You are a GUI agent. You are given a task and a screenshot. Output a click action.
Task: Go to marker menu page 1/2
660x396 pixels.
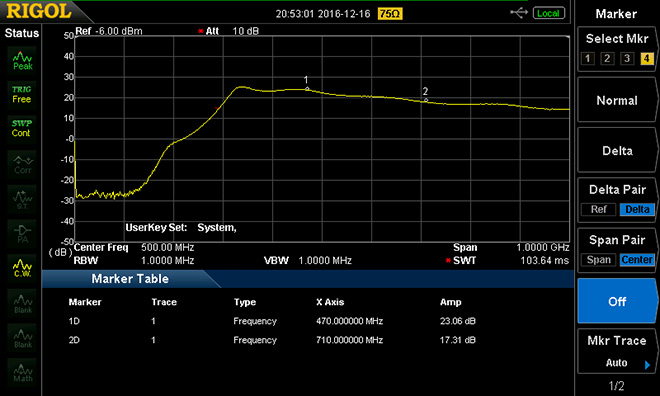coord(617,385)
